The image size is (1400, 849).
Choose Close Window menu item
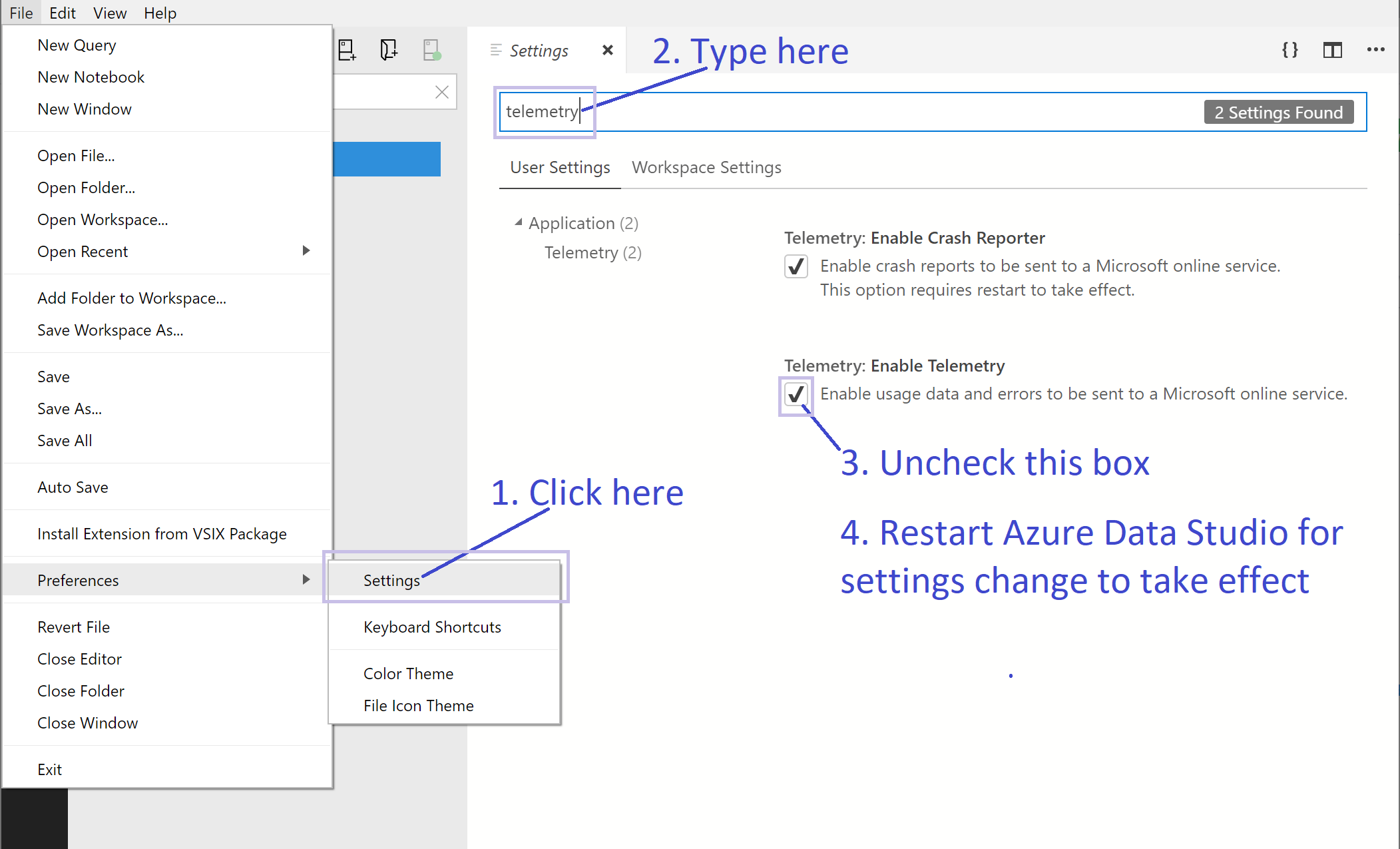[167, 723]
